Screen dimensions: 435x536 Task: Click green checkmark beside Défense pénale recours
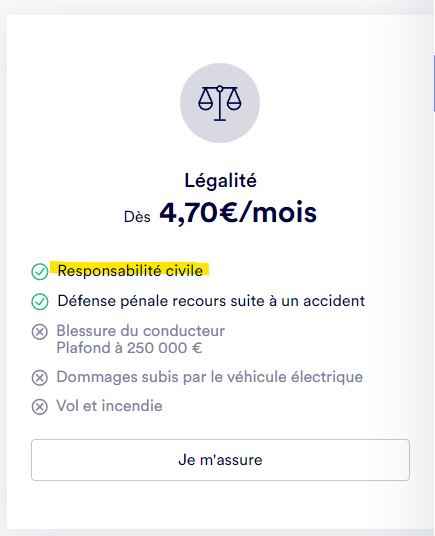point(40,302)
